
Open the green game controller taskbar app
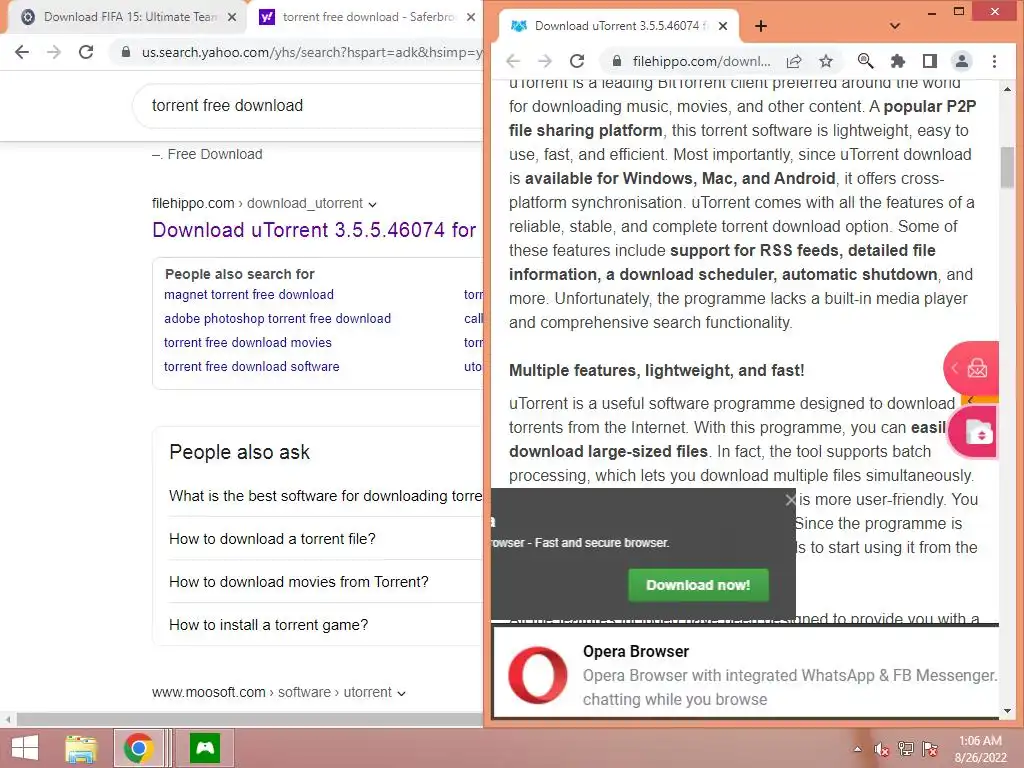pos(205,748)
